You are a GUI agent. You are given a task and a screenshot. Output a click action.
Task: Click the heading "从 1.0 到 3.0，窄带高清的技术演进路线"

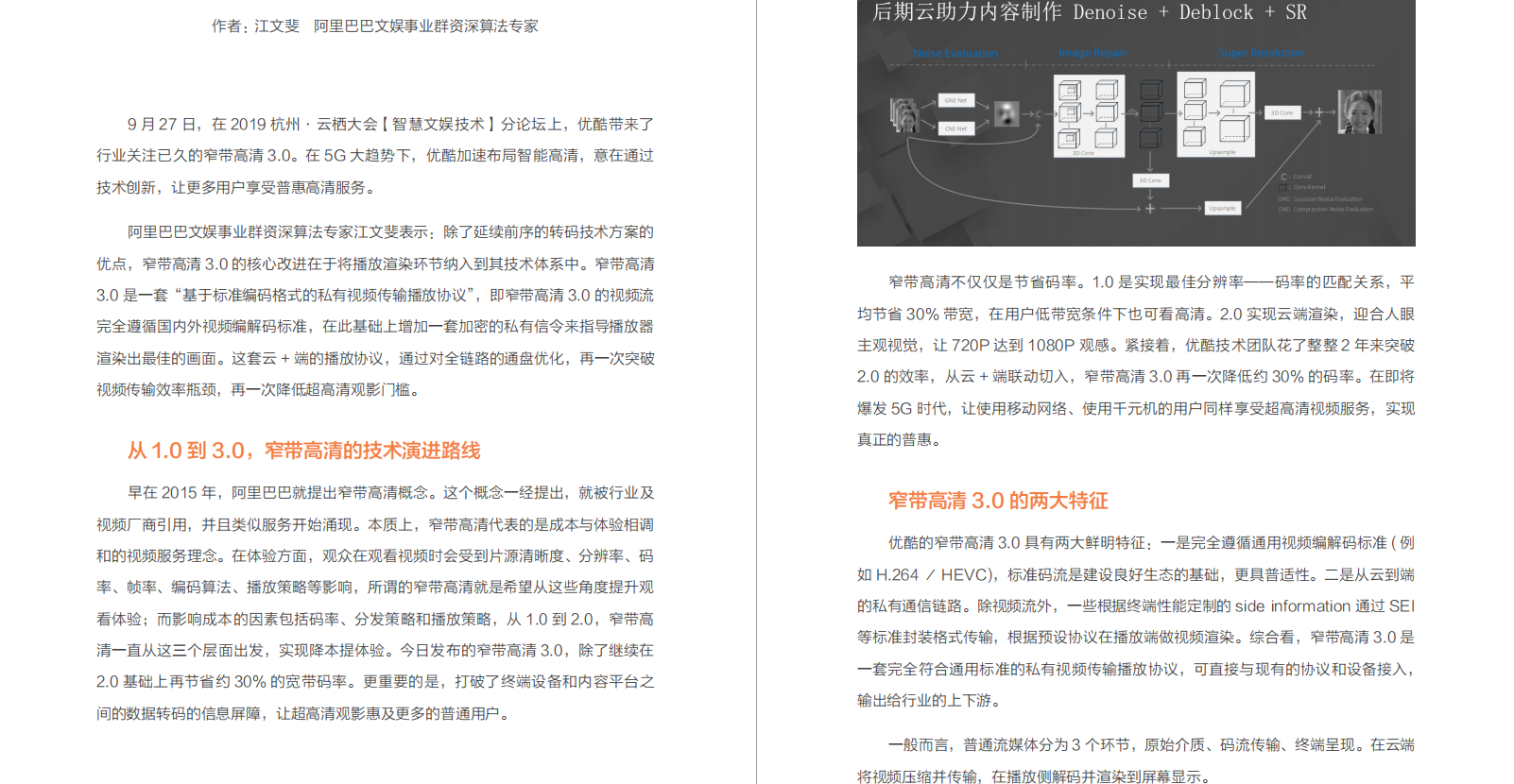tap(304, 451)
